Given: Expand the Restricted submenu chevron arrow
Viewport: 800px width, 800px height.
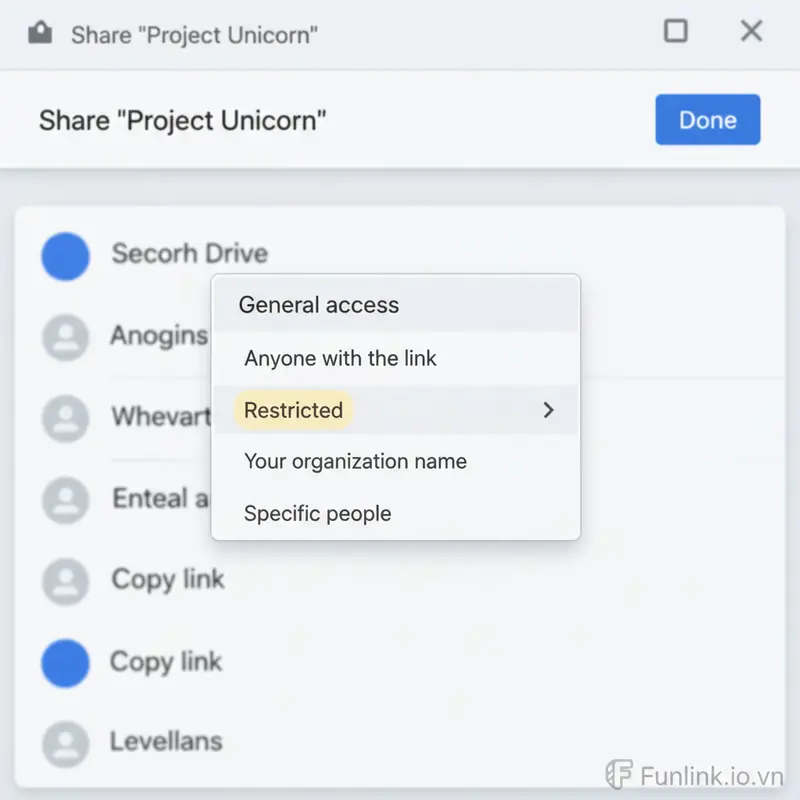Looking at the screenshot, I should pyautogui.click(x=548, y=410).
